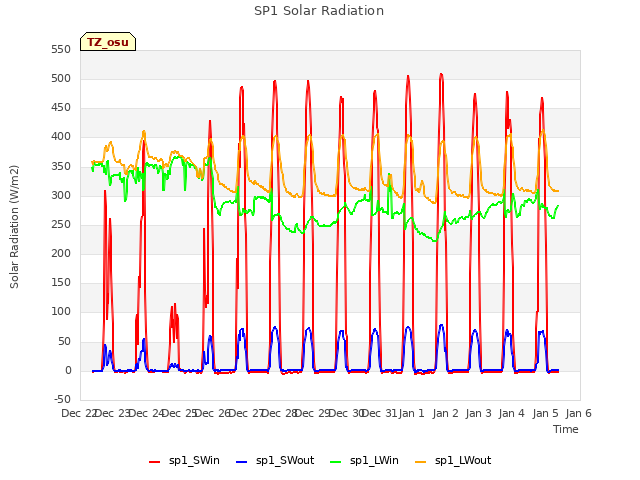Click the red SWin peak on Jan 2
640x480 pixels.
[441, 74]
